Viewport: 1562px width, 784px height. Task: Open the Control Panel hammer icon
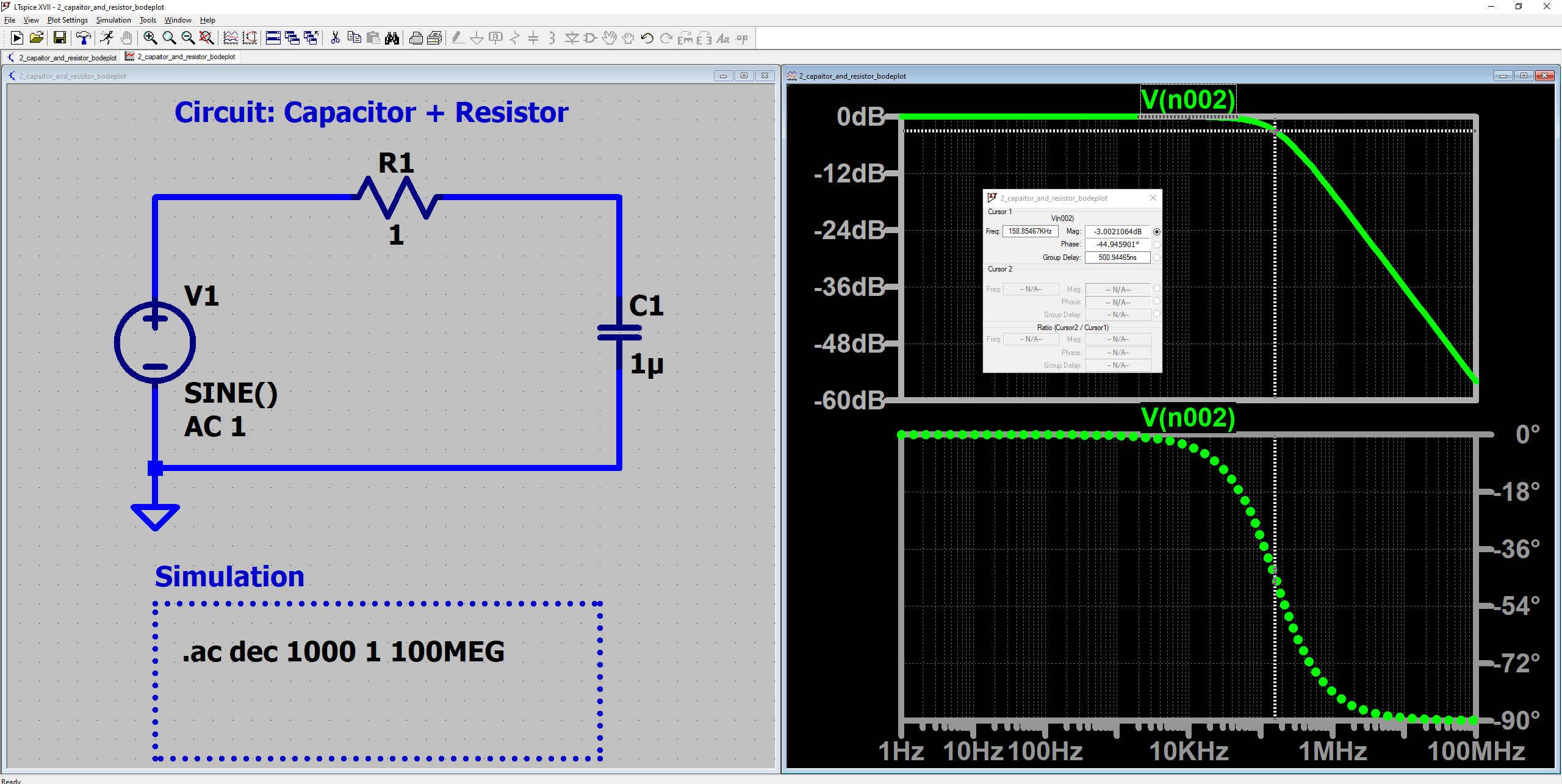pos(84,38)
